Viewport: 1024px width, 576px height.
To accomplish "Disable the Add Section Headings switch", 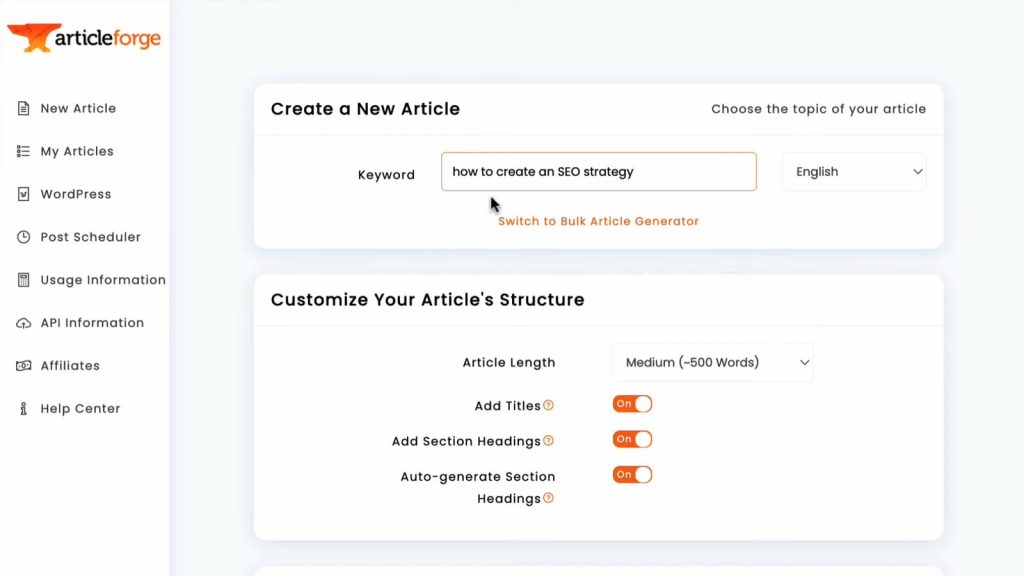I will pos(631,438).
